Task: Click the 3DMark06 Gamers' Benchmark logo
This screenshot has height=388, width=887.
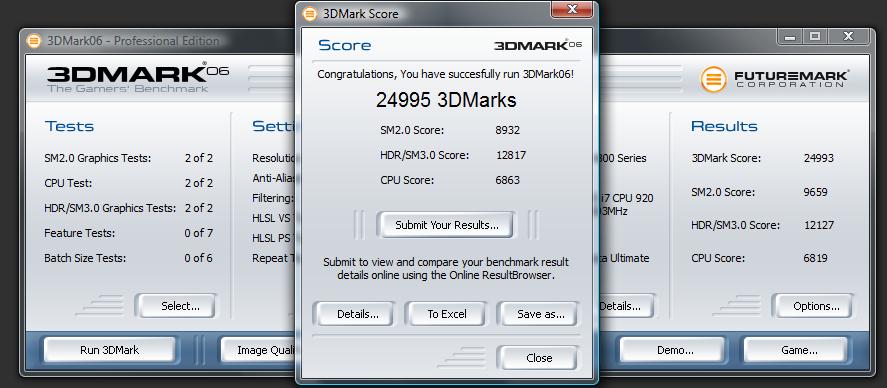Action: coord(137,78)
